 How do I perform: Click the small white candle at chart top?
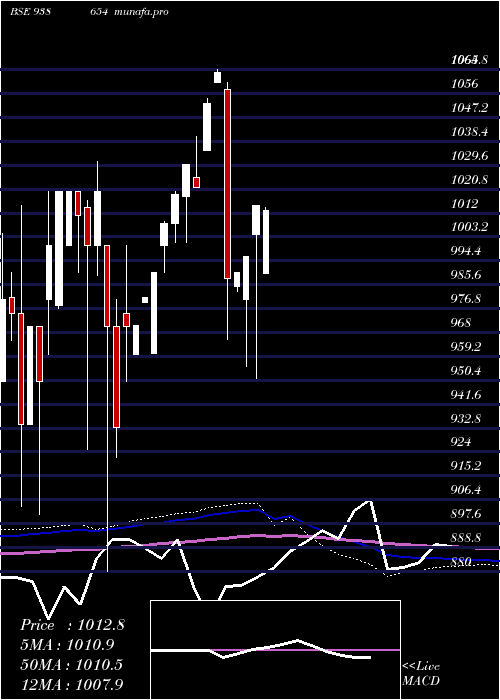click(x=217, y=77)
